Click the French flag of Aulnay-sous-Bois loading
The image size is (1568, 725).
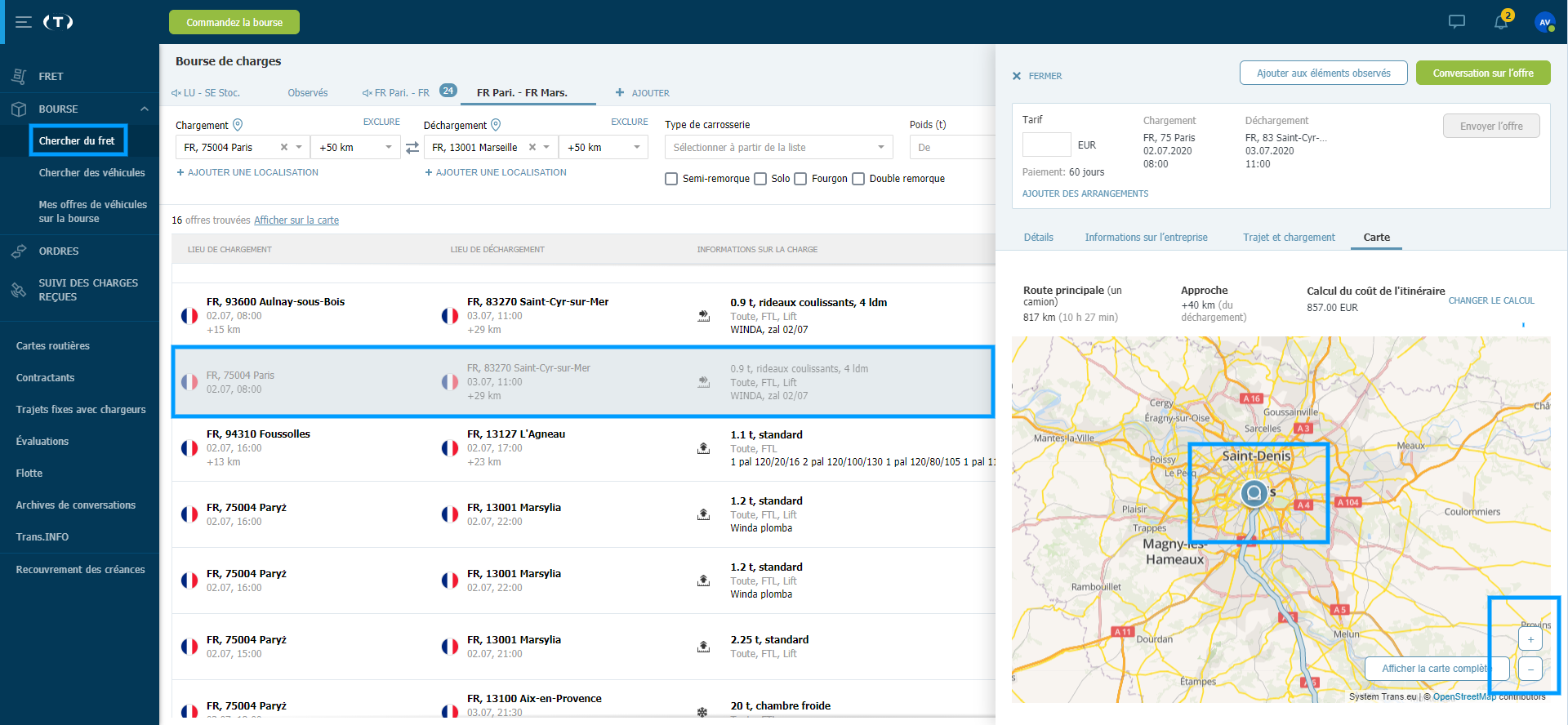(189, 315)
